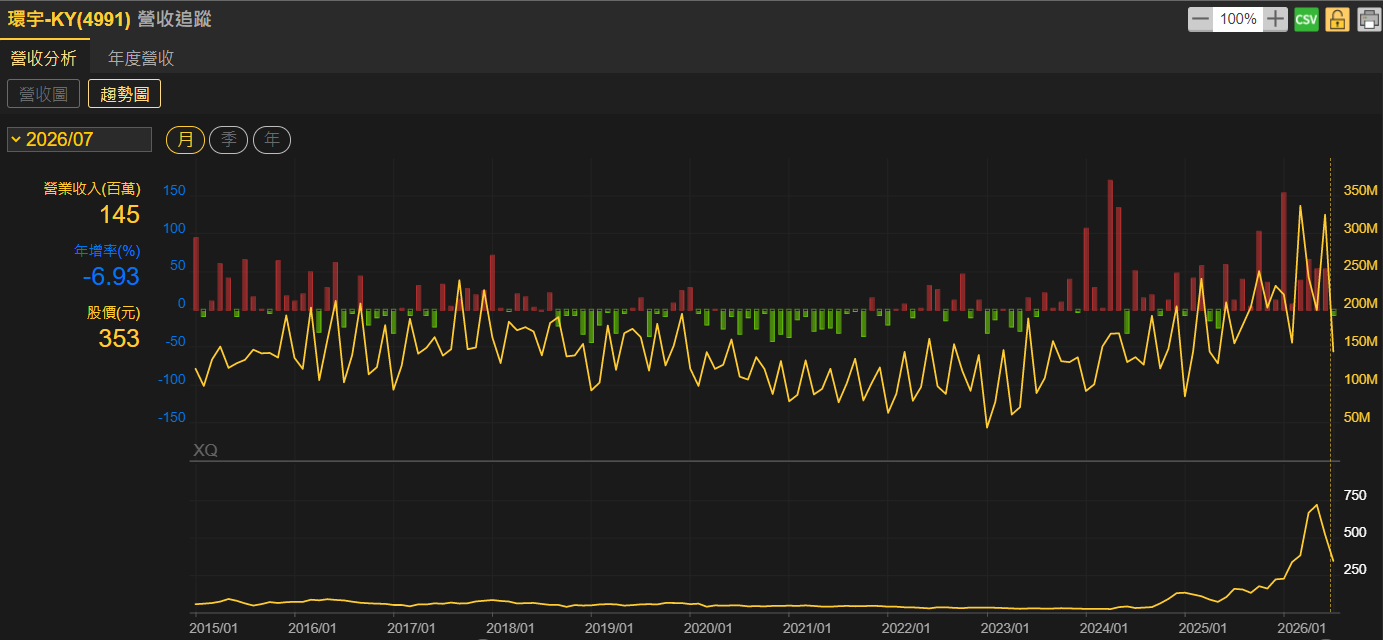Click the growth rate value -6.93

pos(110,276)
